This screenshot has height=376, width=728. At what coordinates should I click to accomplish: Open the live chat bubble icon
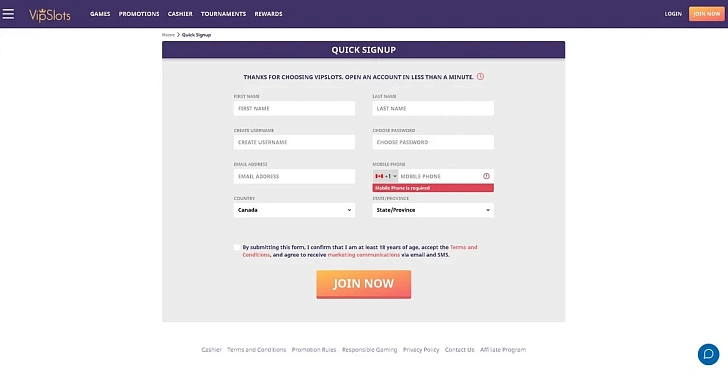click(x=708, y=354)
